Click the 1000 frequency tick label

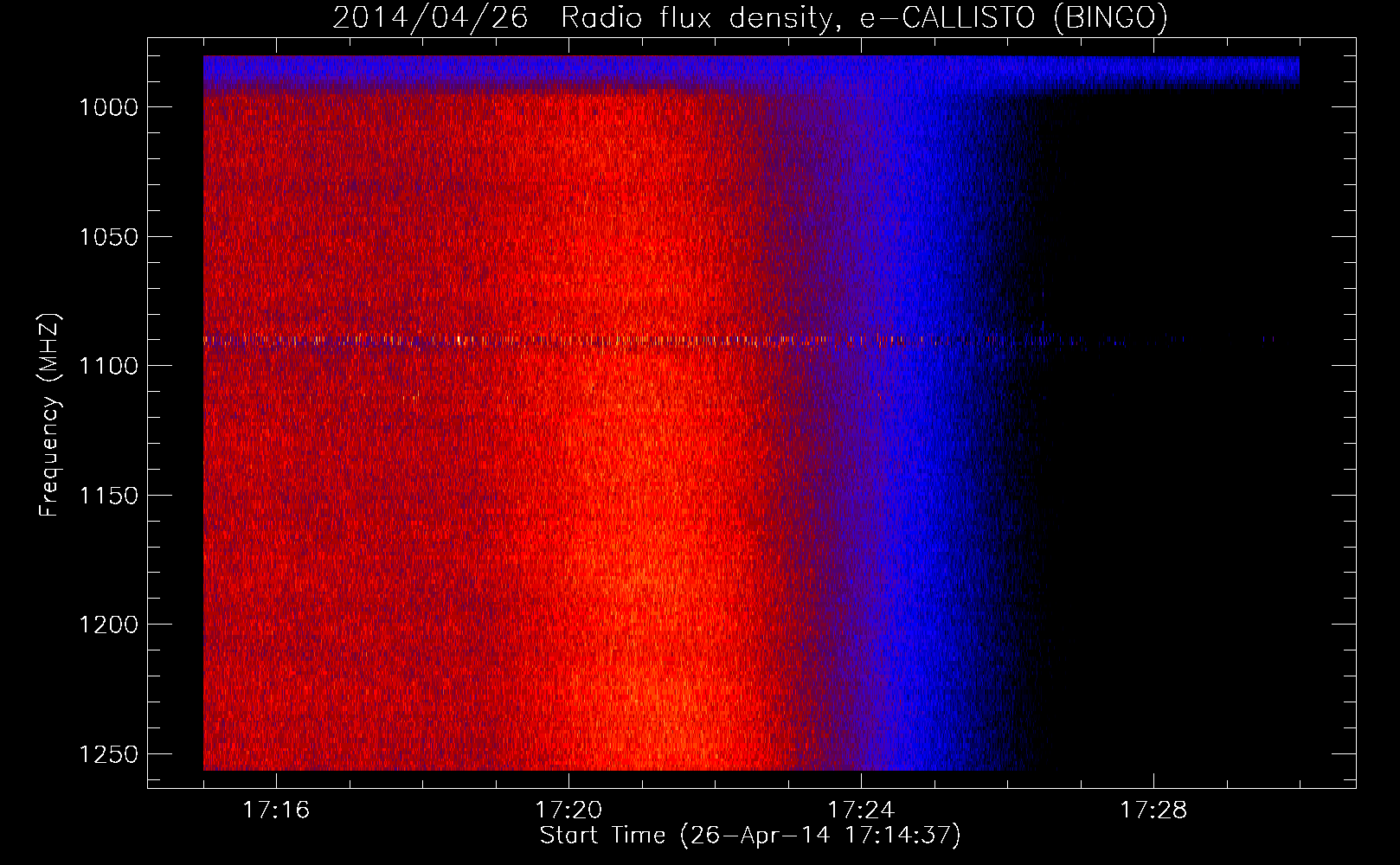tap(108, 107)
